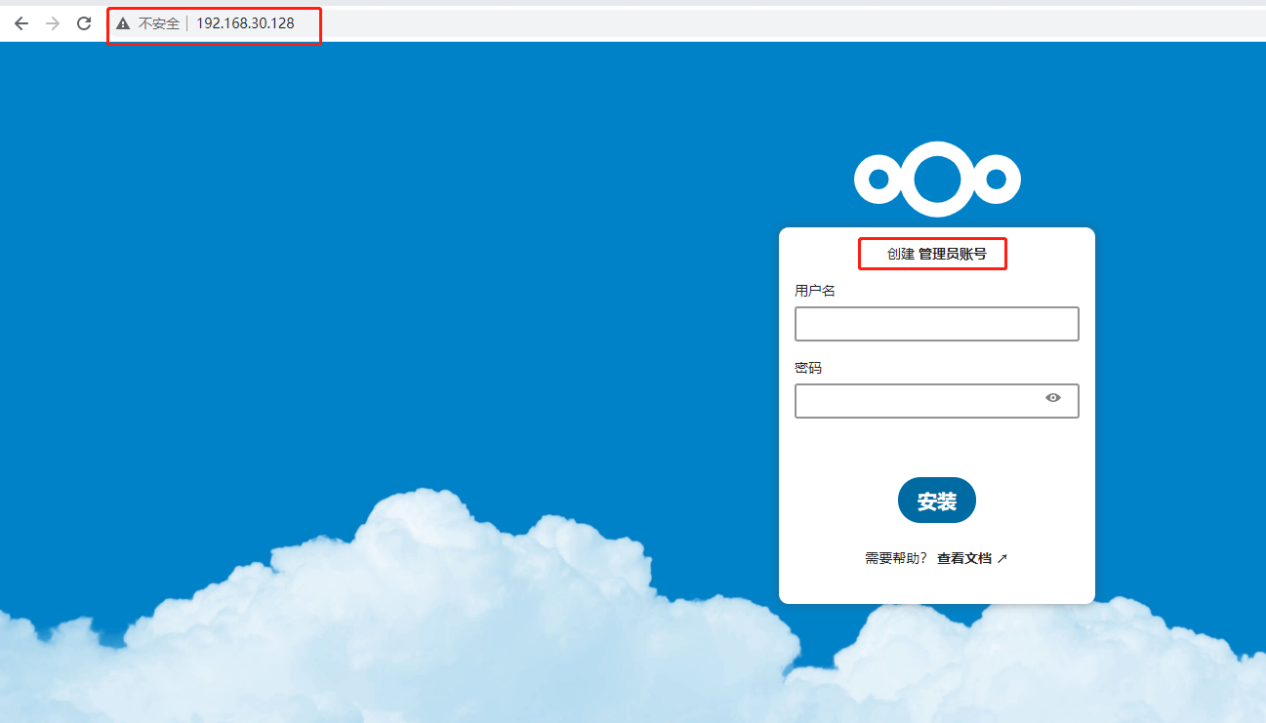The image size is (1266, 723).
Task: Click the 安装 install button
Action: click(937, 500)
